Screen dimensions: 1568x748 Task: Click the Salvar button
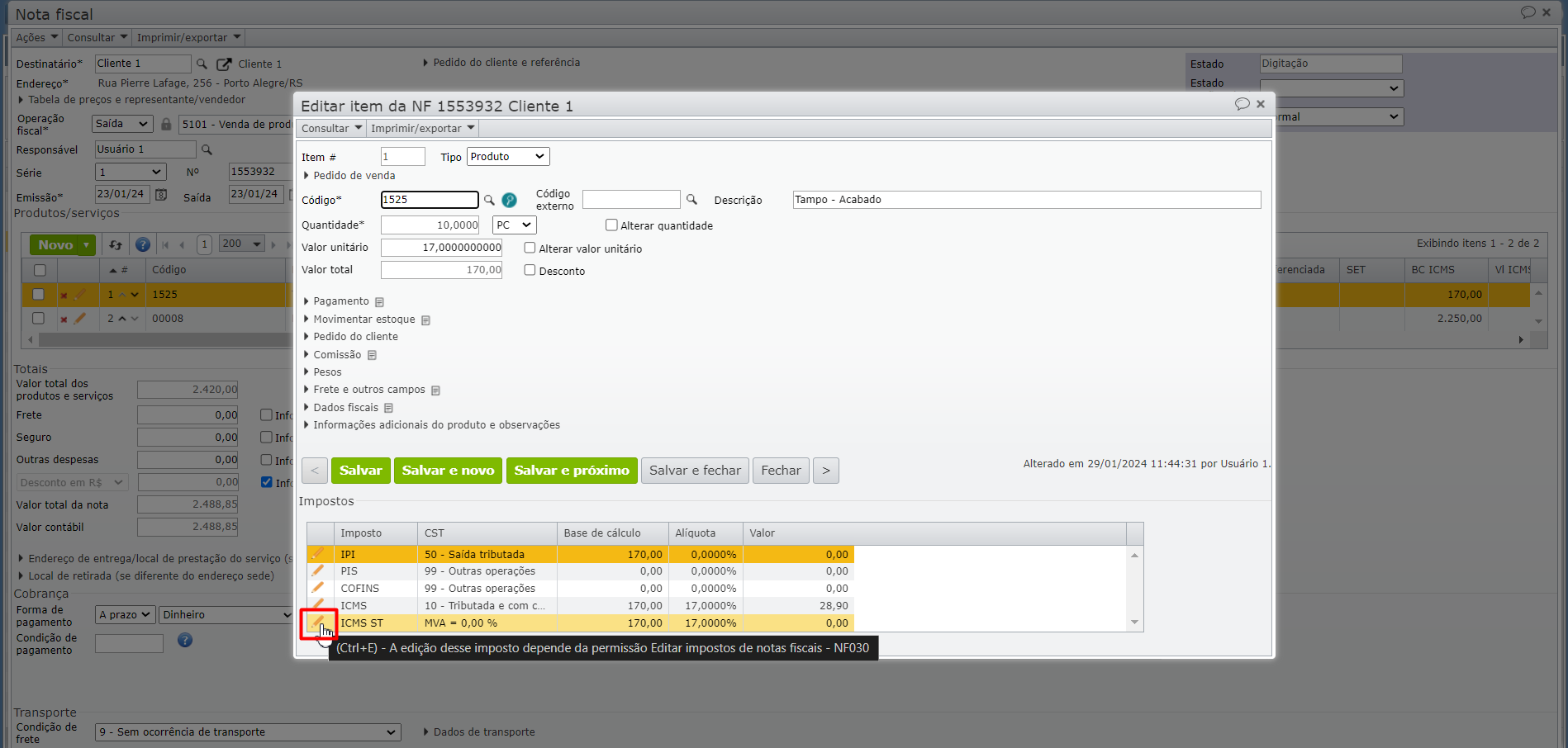pyautogui.click(x=361, y=471)
